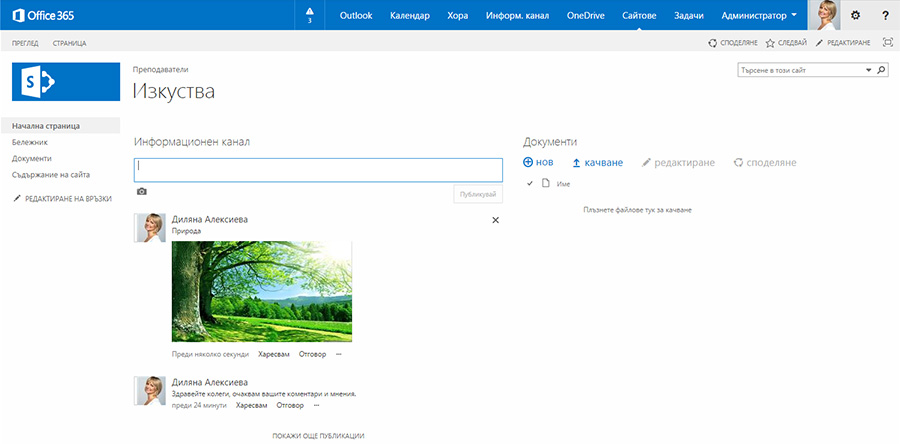Click the Документи web part title
The image size is (900, 444).
click(x=550, y=142)
